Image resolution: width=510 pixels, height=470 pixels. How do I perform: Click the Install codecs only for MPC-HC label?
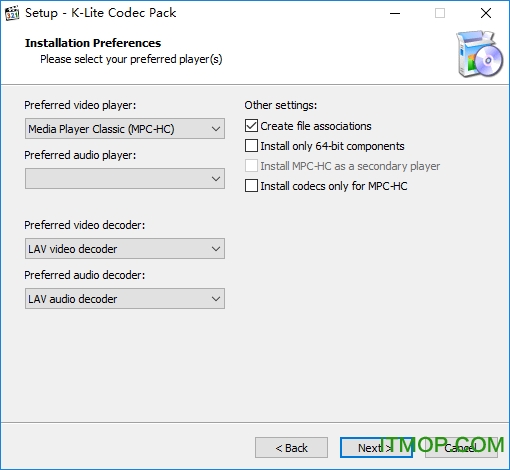pyautogui.click(x=334, y=186)
